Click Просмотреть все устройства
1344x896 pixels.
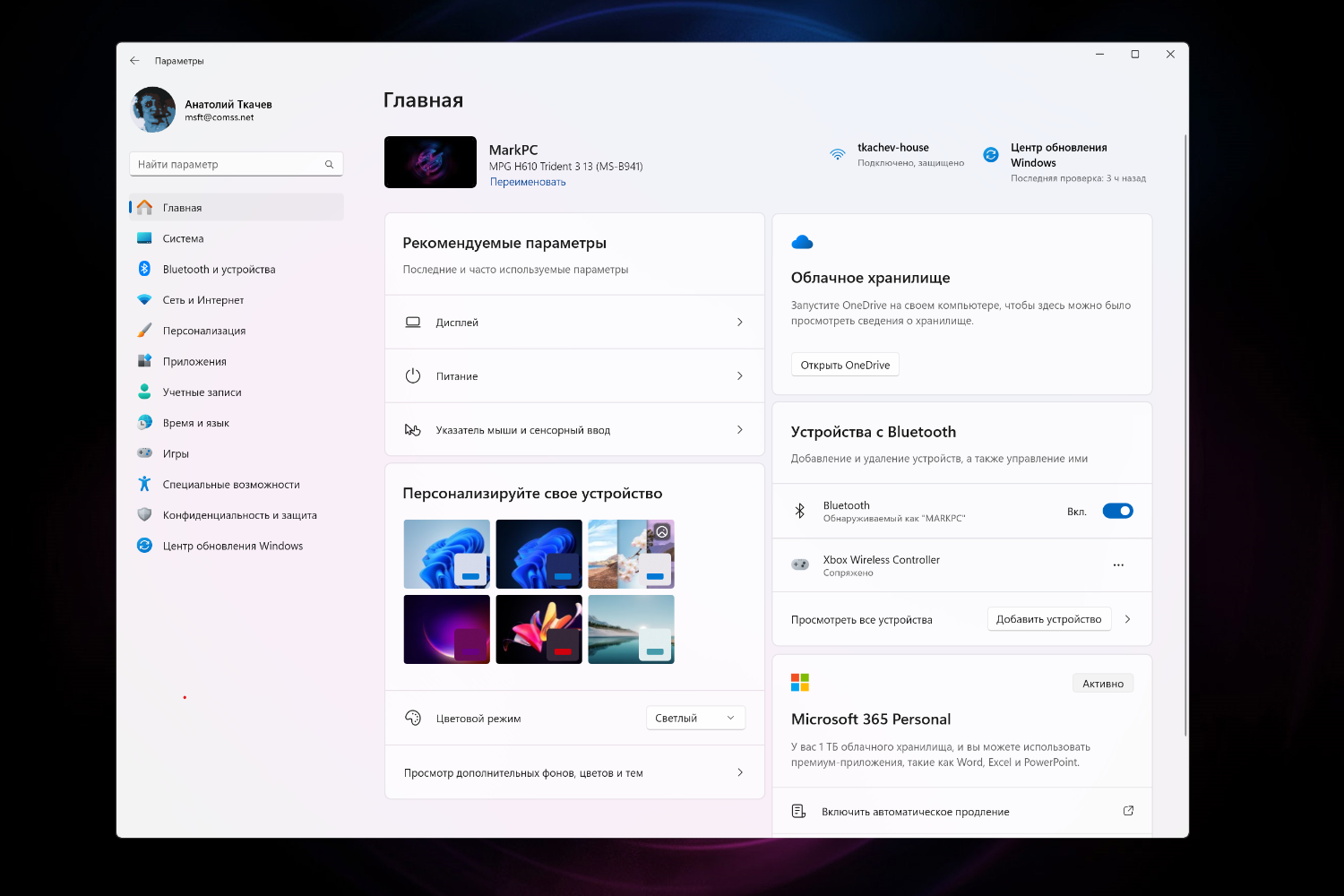click(x=862, y=620)
